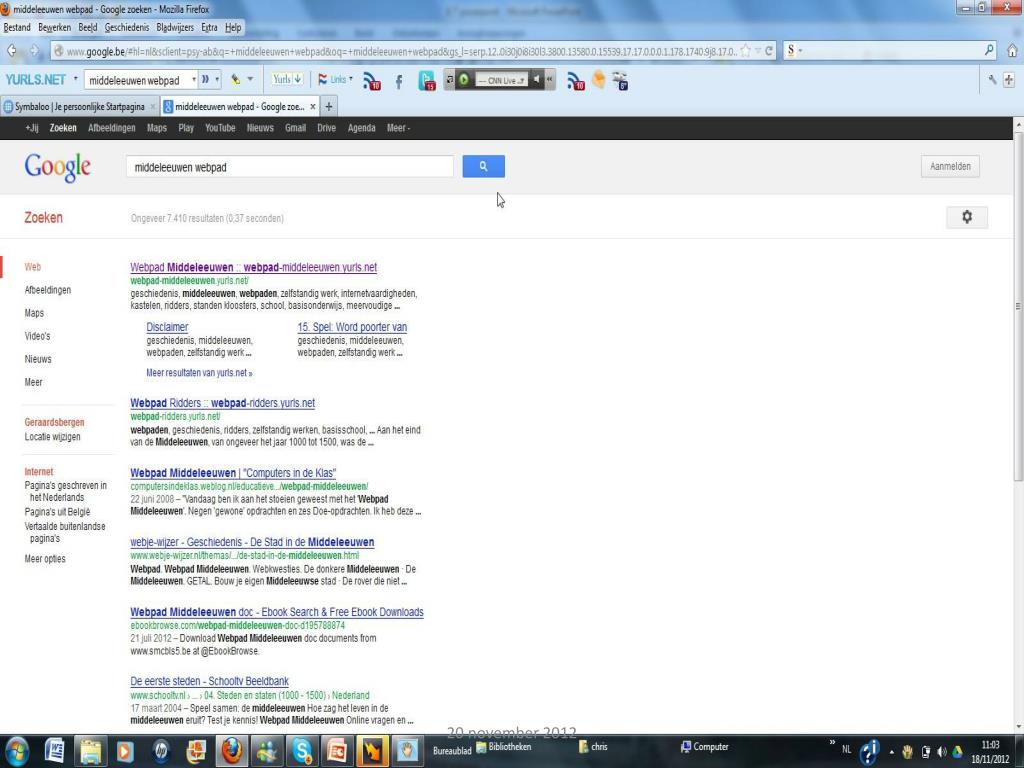Expand the Meer dropdown in the Google black bar

[x=398, y=128]
